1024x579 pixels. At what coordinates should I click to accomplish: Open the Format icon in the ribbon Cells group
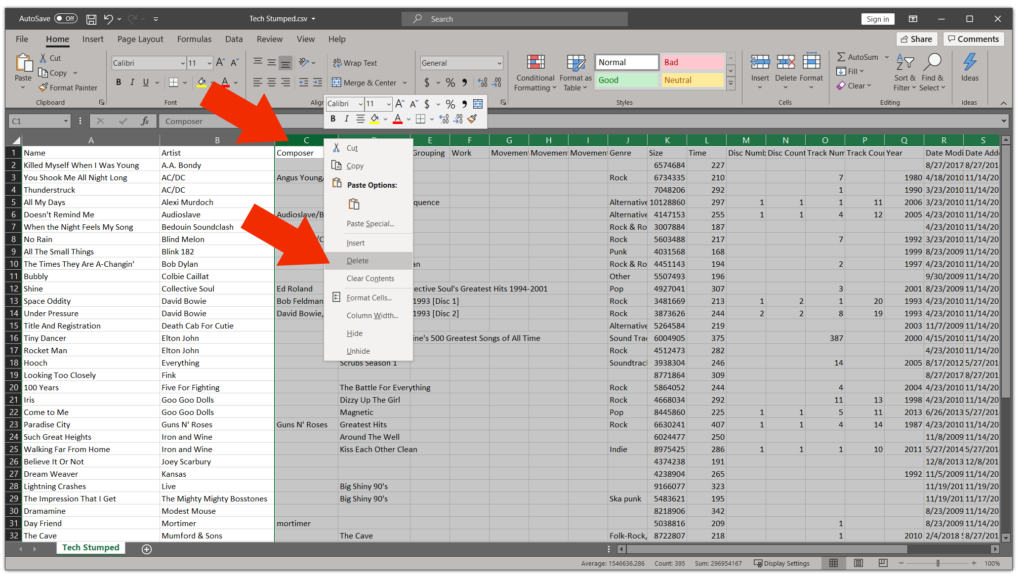811,62
